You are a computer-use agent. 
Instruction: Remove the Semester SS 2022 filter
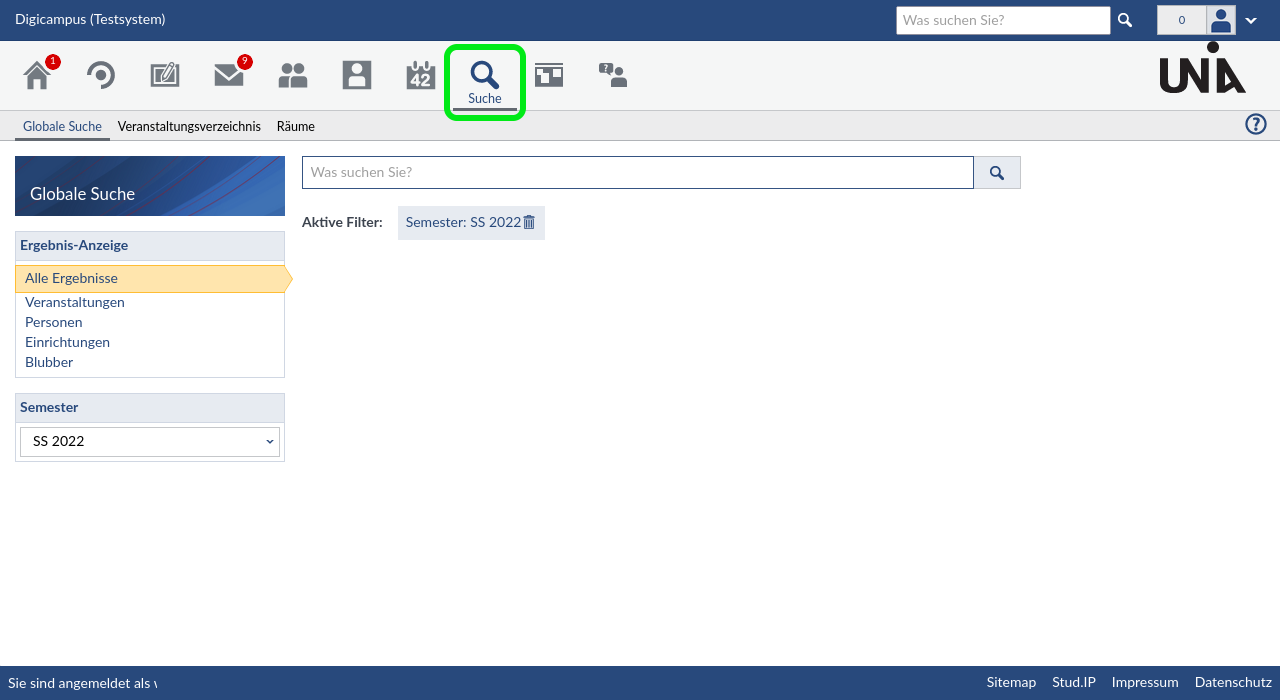[x=530, y=222]
